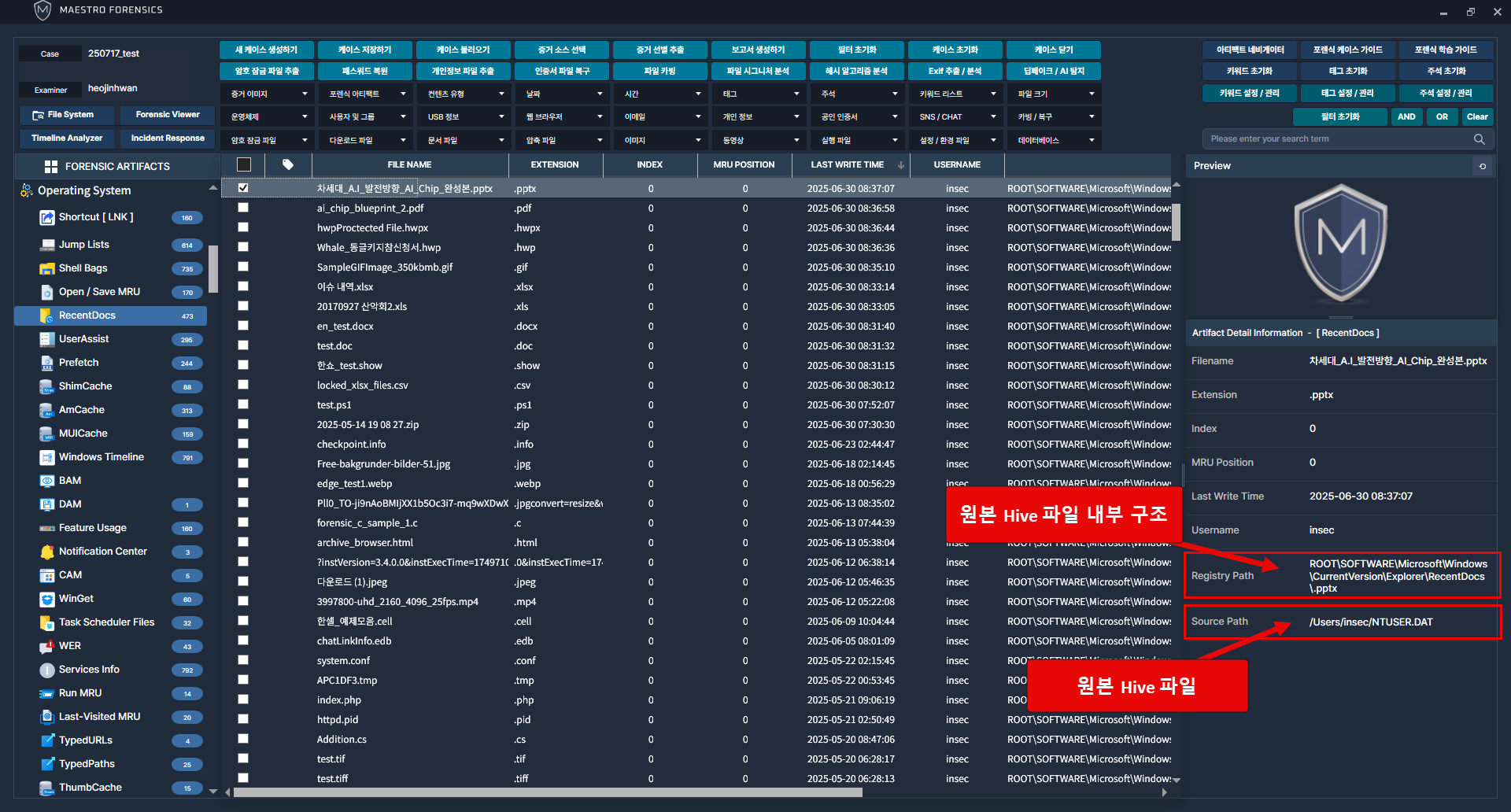Screen dimensions: 1511x812
Task: Click the Shell Bags folder icon
Action: click(x=47, y=268)
